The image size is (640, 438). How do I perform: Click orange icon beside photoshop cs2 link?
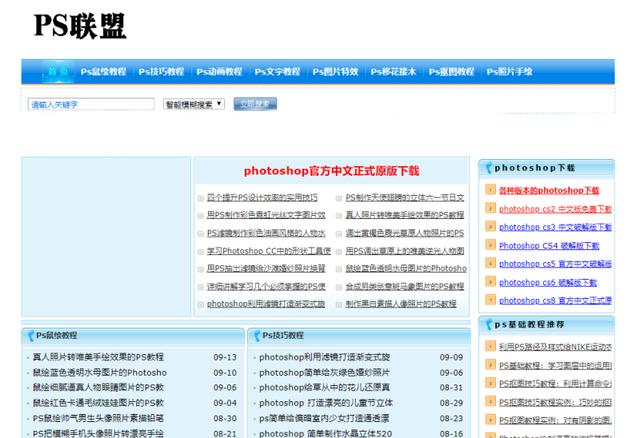pos(490,208)
